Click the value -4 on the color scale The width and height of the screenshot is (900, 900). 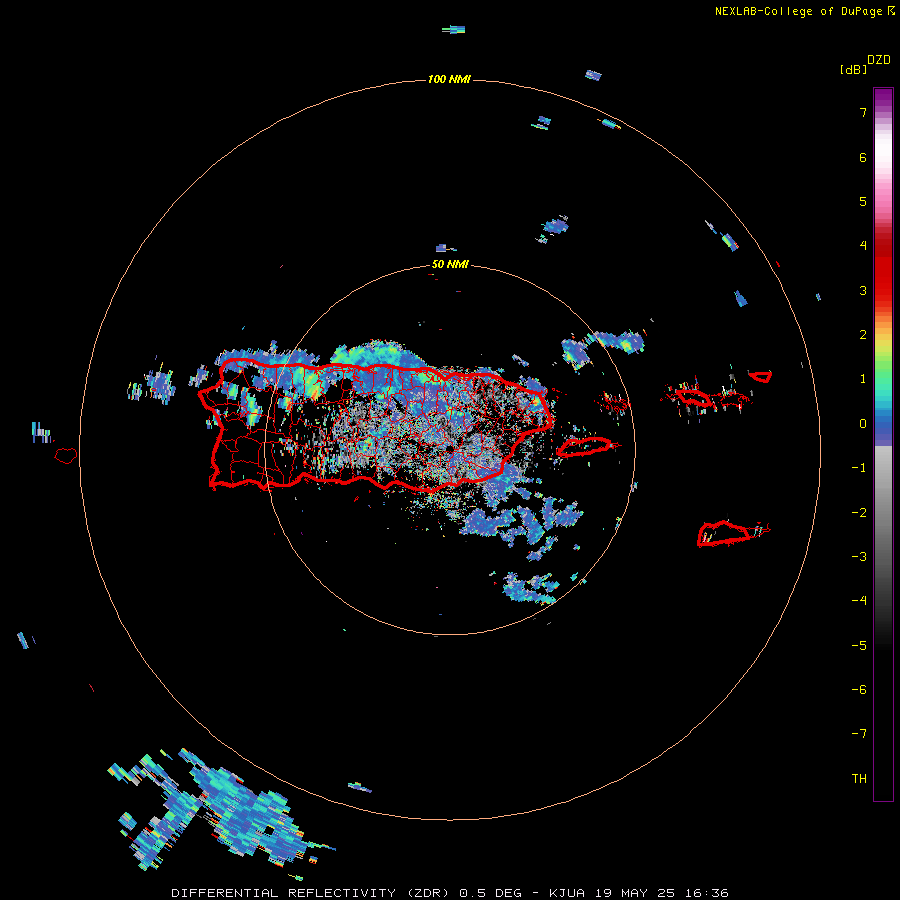click(x=859, y=601)
